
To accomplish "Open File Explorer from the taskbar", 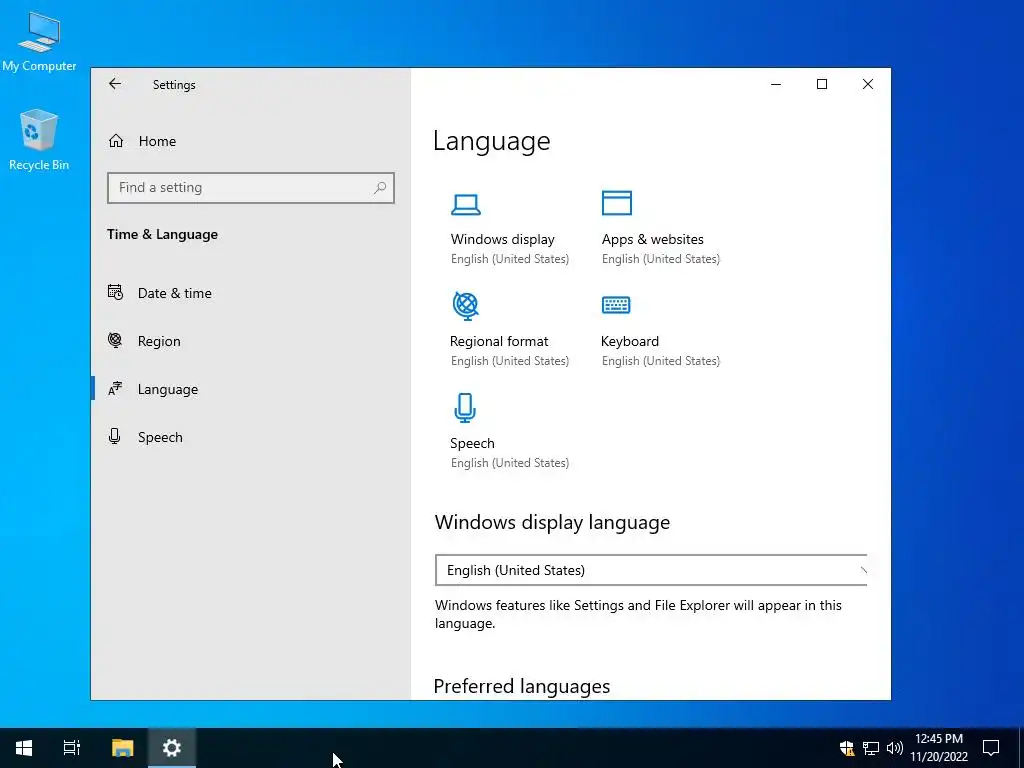I will tap(122, 748).
